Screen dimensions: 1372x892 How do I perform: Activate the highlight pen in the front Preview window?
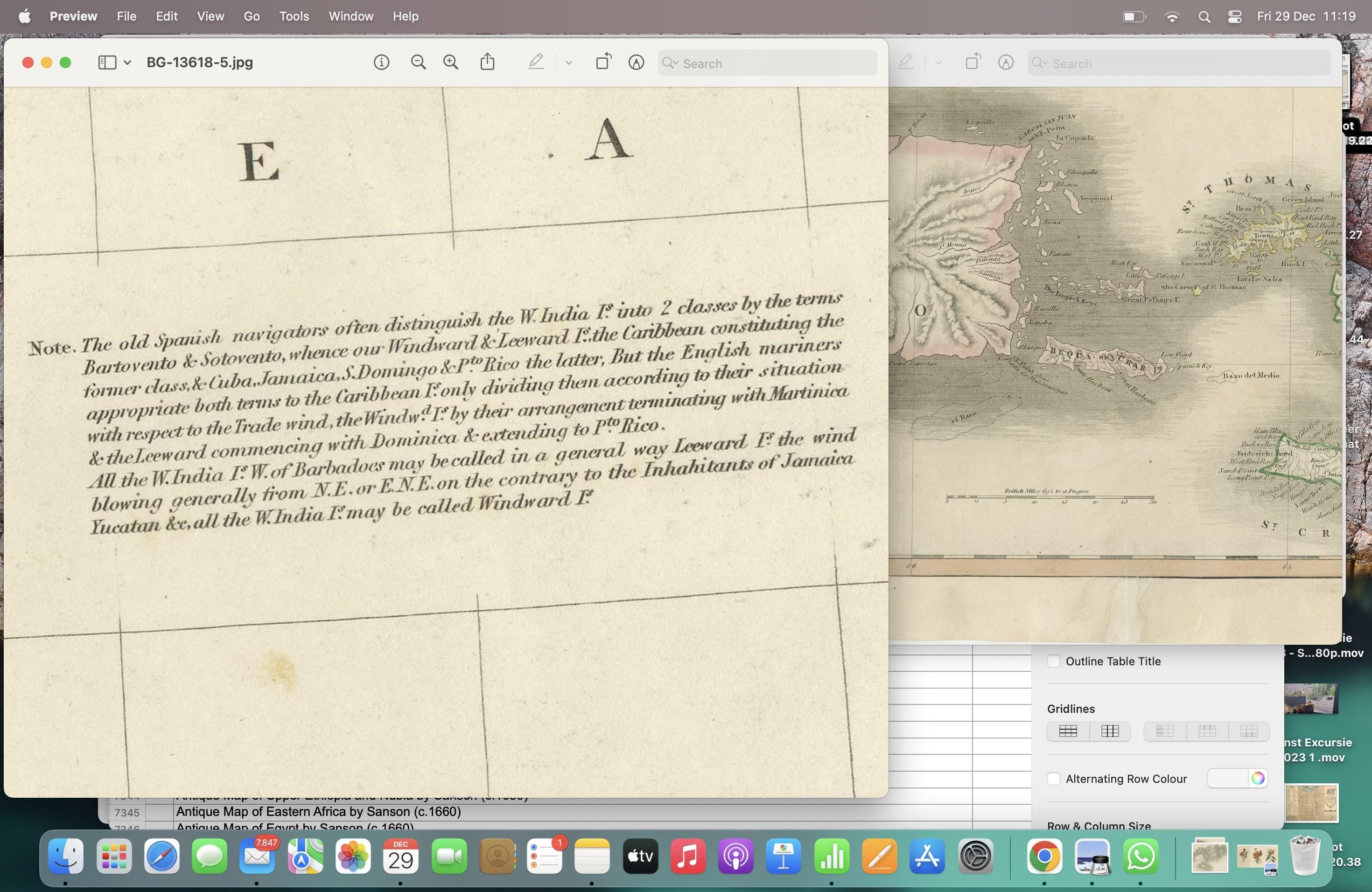click(x=536, y=62)
